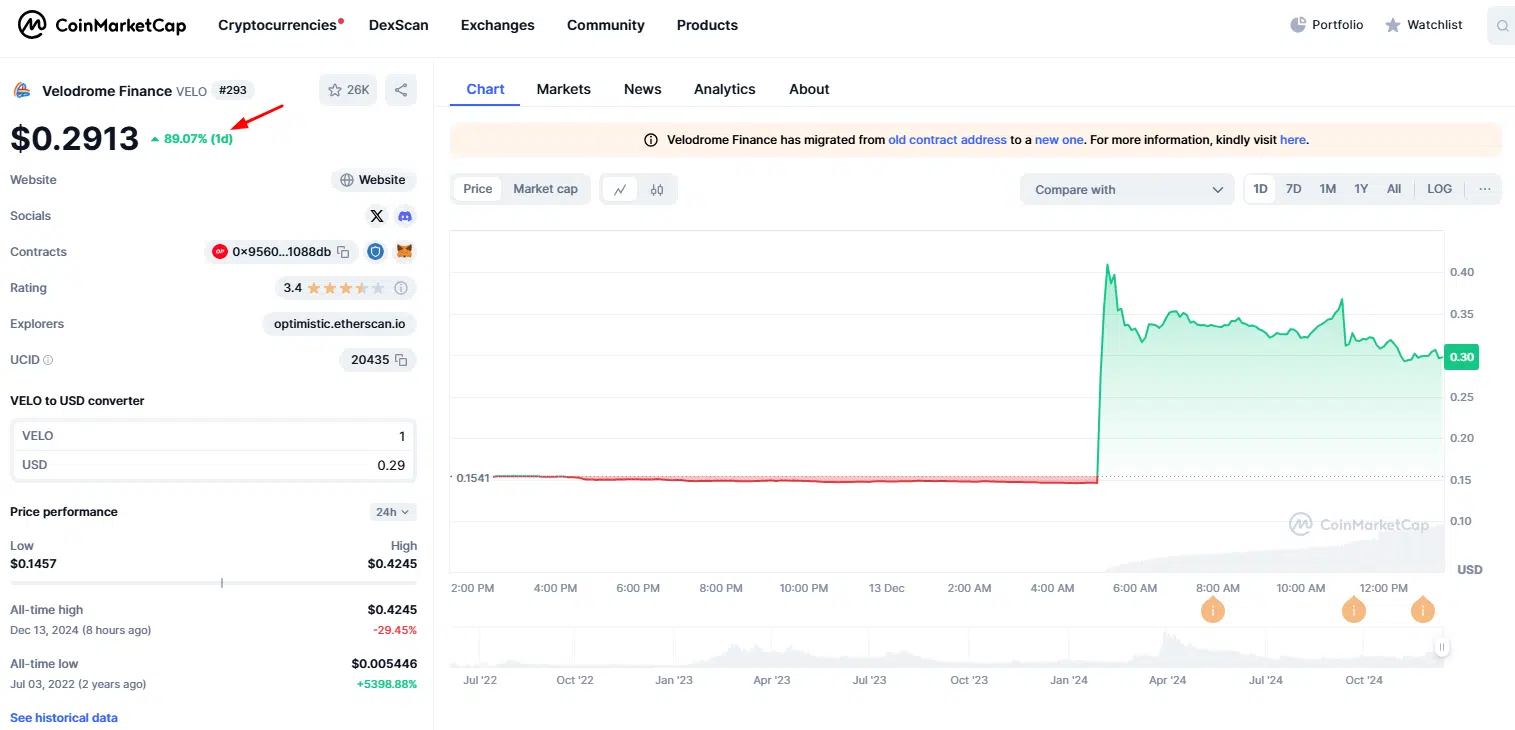Share Velodrome Finance page
1515x730 pixels.
pos(401,90)
